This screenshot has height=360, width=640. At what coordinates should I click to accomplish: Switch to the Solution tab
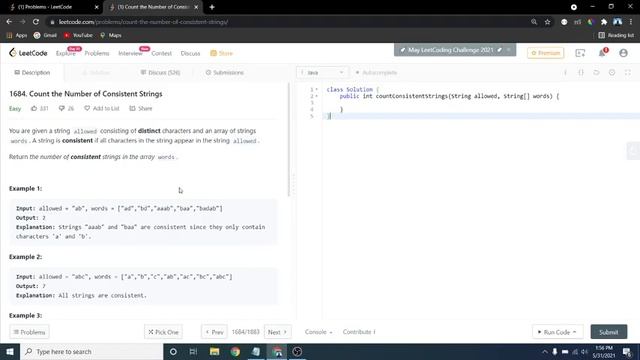[96, 73]
